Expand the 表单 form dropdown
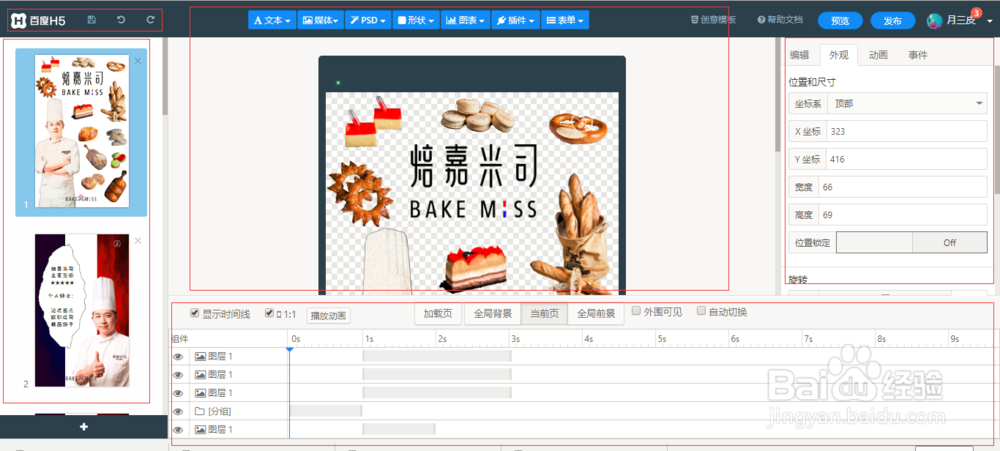This screenshot has height=451, width=1000. 565,20
